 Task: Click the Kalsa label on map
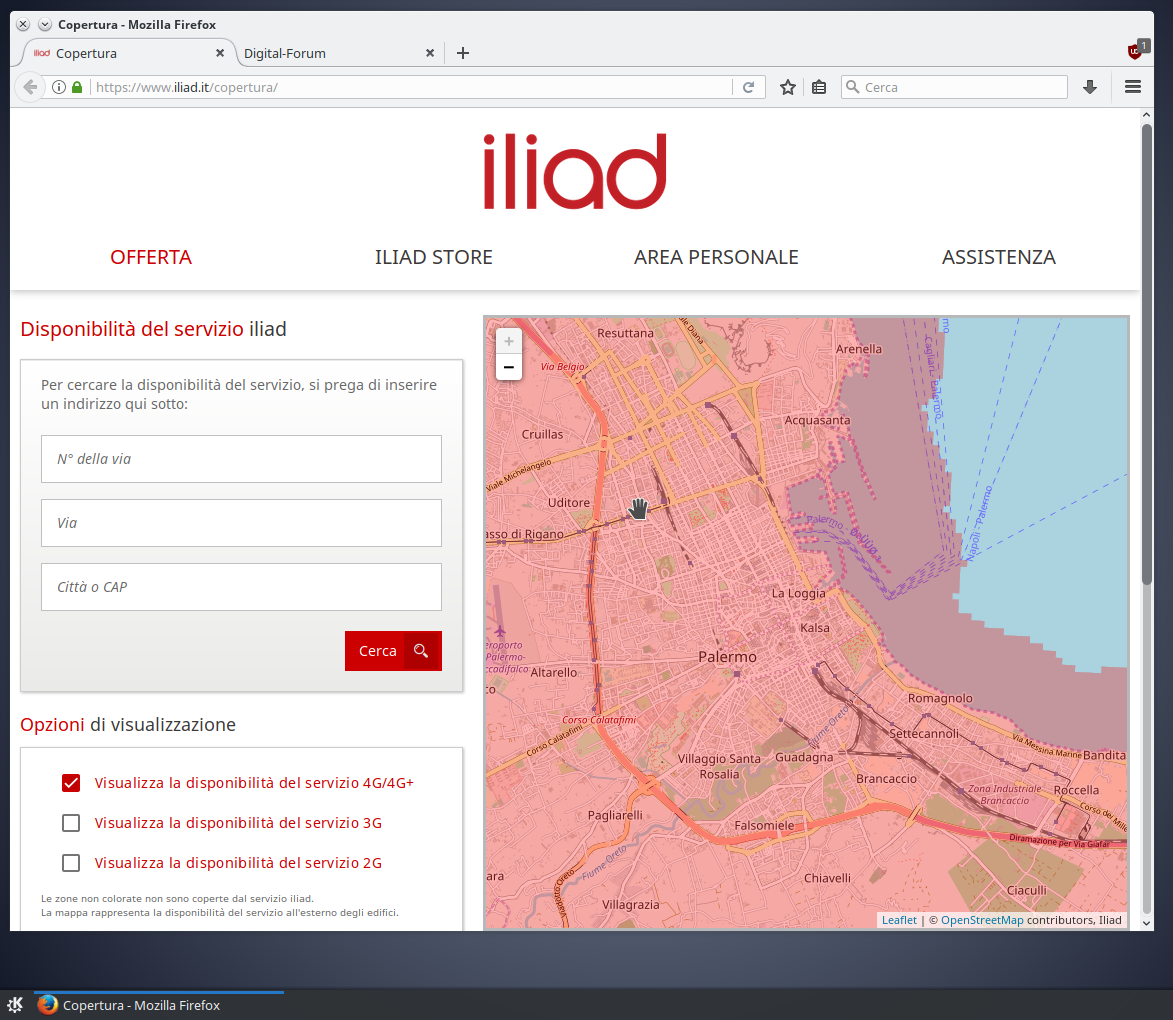pyautogui.click(x=815, y=628)
